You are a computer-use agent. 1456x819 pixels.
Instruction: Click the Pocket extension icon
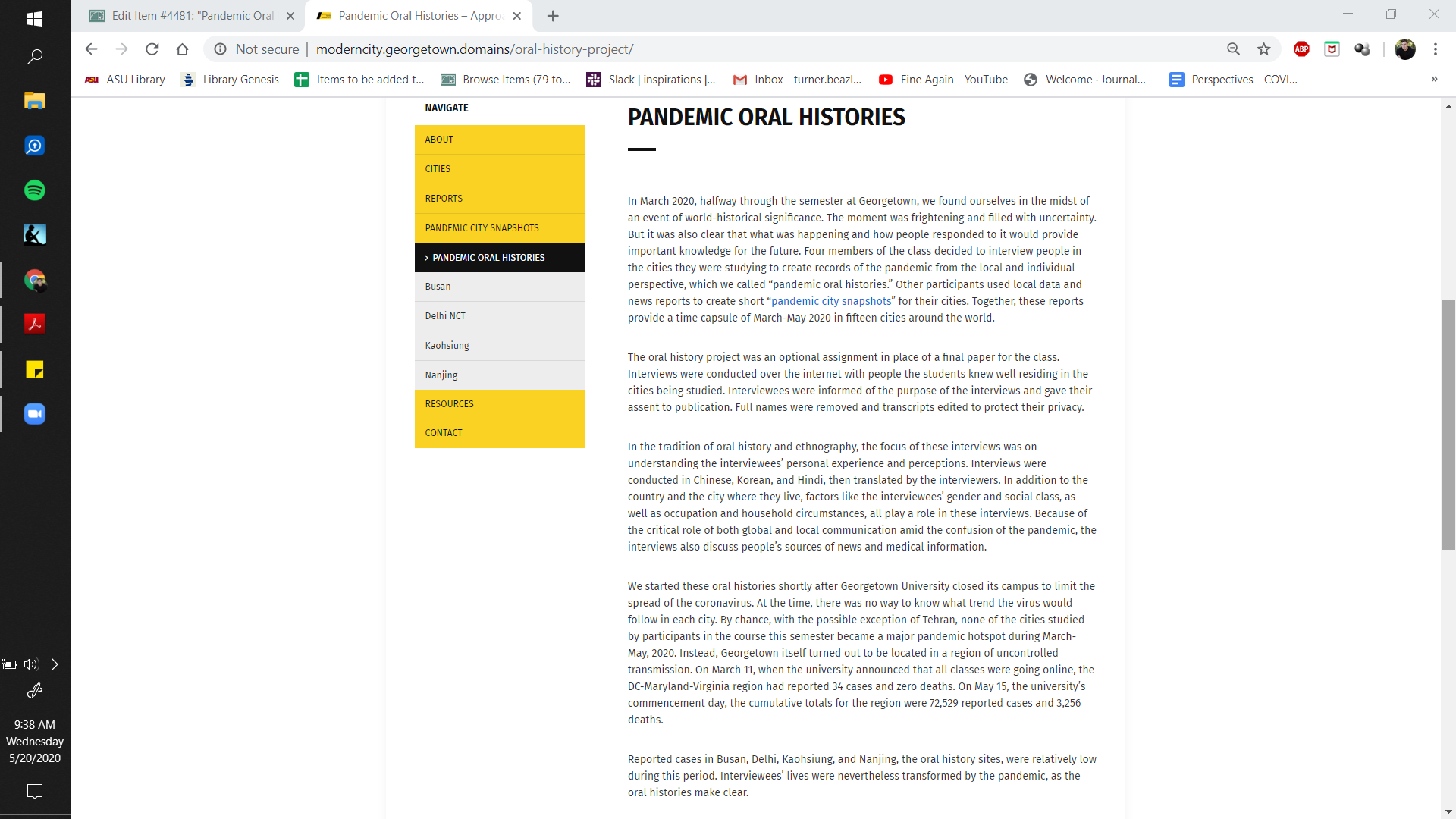click(1332, 49)
